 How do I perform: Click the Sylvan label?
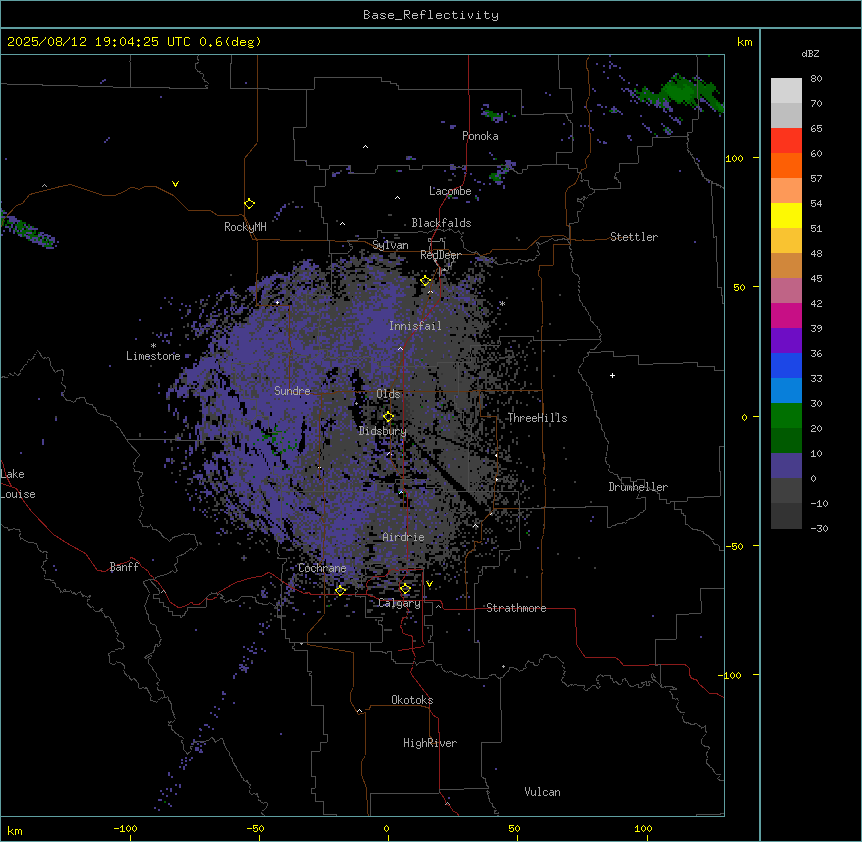pyautogui.click(x=390, y=245)
